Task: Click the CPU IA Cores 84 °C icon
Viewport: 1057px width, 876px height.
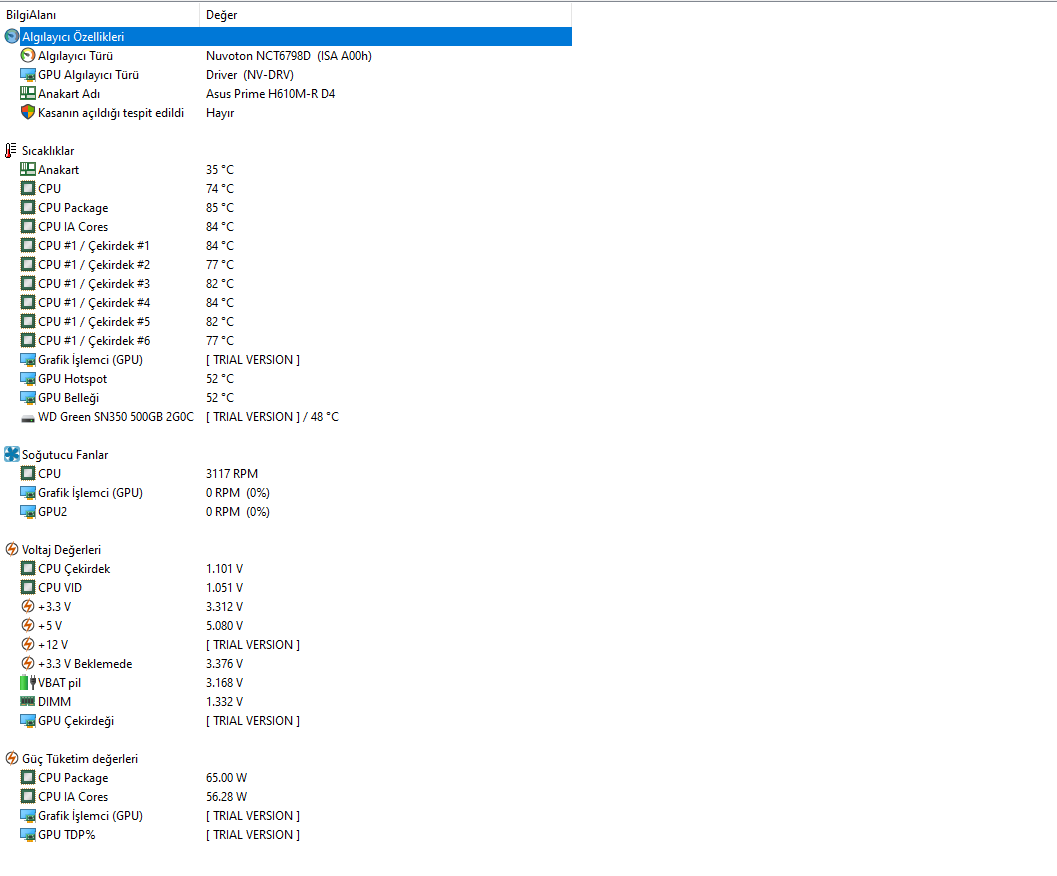Action: 28,226
